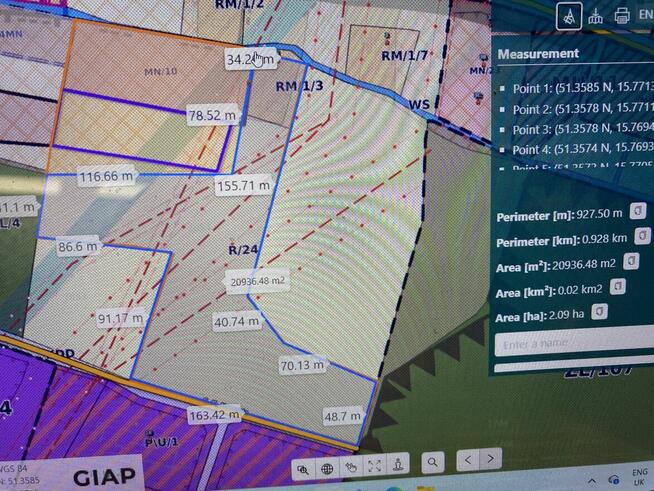The image size is (654, 491).
Task: Open the search magnifier button
Action: [x=433, y=461]
